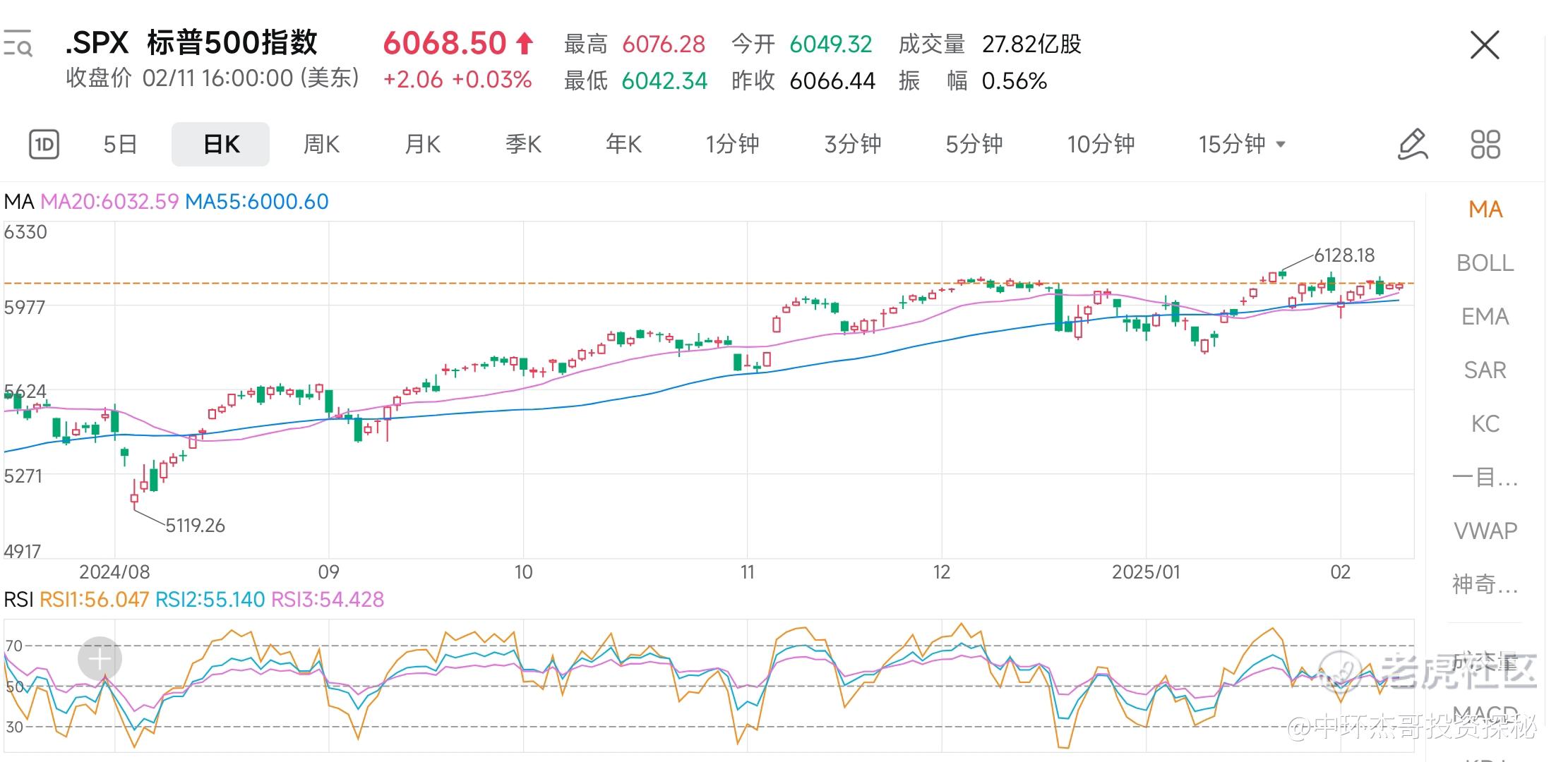Click the RSI indicator title label

[x=18, y=600]
